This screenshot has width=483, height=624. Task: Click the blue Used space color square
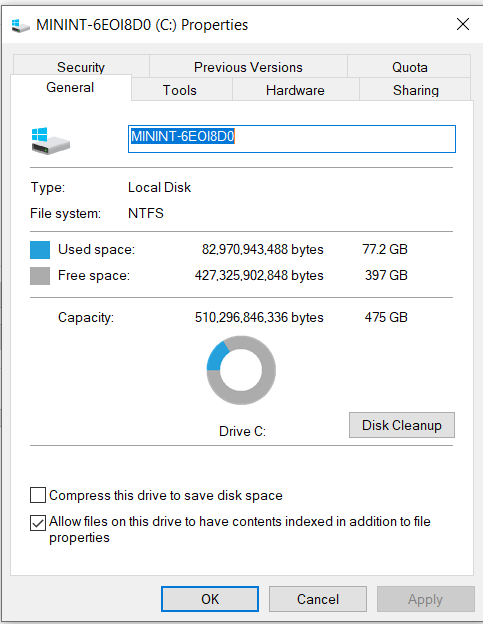coord(40,250)
